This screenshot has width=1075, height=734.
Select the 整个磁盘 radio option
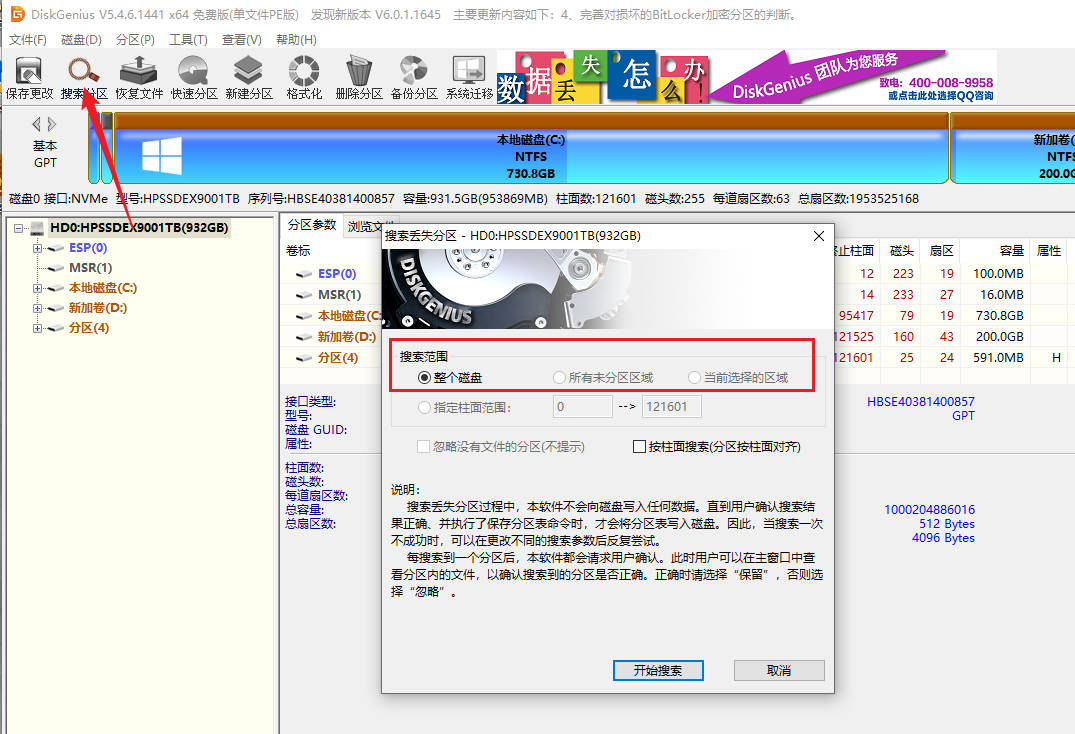pos(450,378)
